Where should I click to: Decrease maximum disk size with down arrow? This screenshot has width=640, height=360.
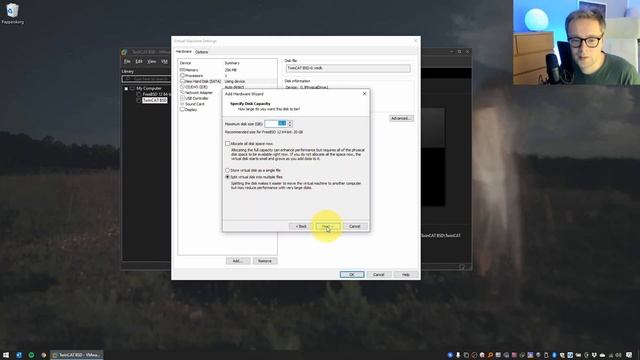click(290, 125)
